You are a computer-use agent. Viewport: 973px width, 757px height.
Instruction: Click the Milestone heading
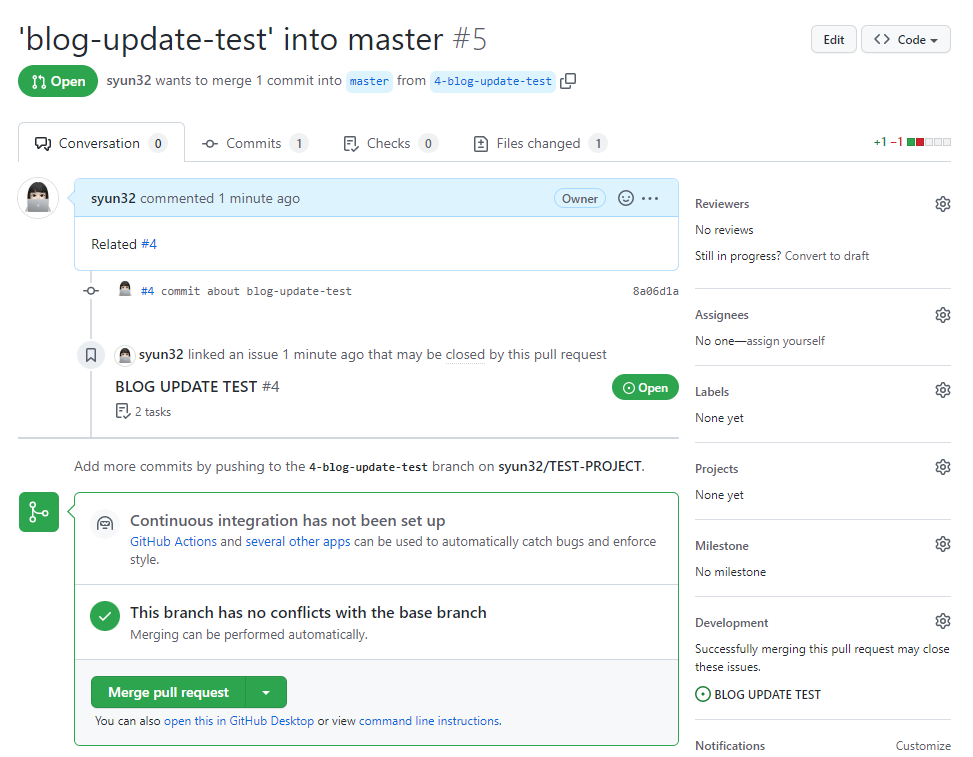pyautogui.click(x=722, y=545)
